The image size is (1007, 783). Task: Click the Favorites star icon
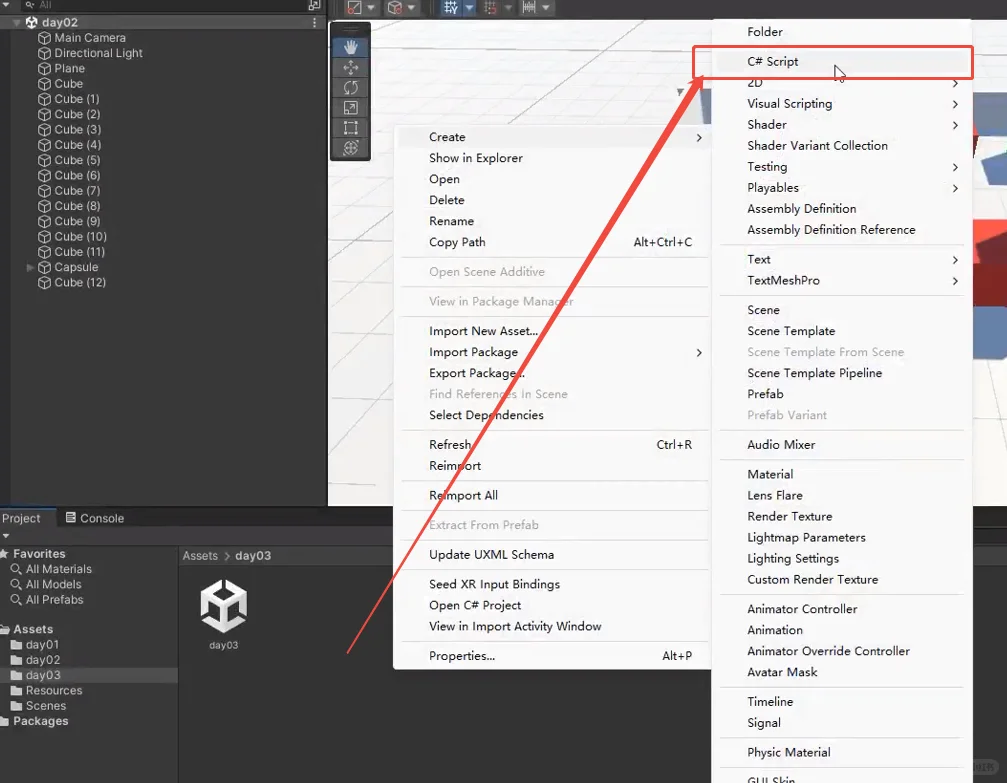(x=4, y=554)
